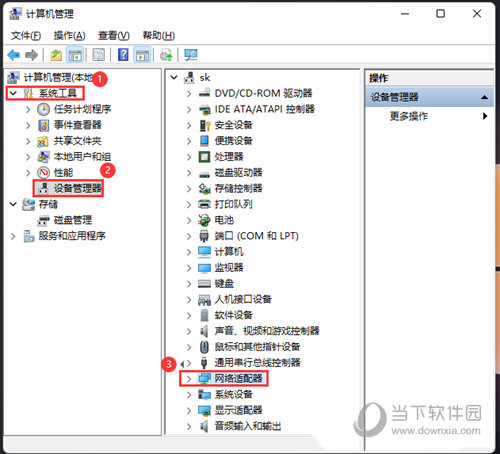This screenshot has height=454, width=500.
Task: Click the 处理器 chip icon
Action: (204, 157)
